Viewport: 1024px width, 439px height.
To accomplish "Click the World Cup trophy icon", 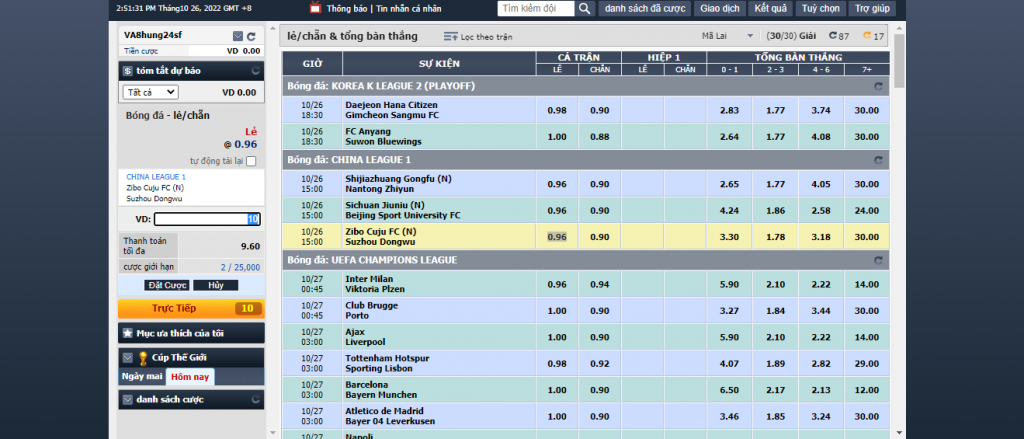I will (143, 357).
